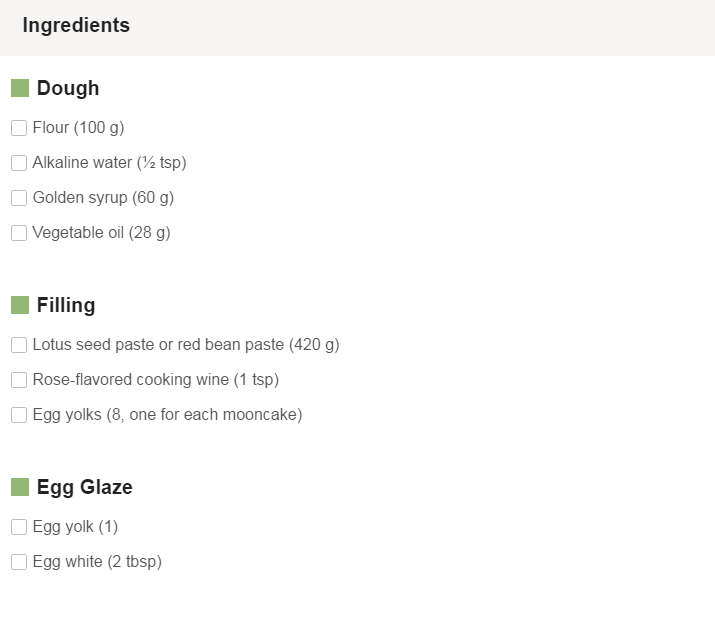Select the Dough section heading
The width and height of the screenshot is (715, 617).
[68, 88]
